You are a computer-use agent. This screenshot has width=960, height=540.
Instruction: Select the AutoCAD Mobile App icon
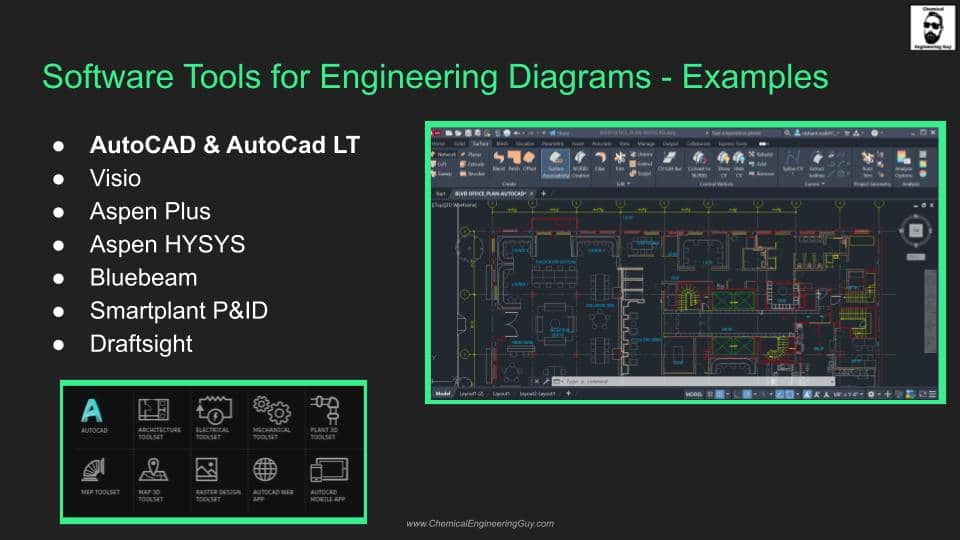[329, 470]
